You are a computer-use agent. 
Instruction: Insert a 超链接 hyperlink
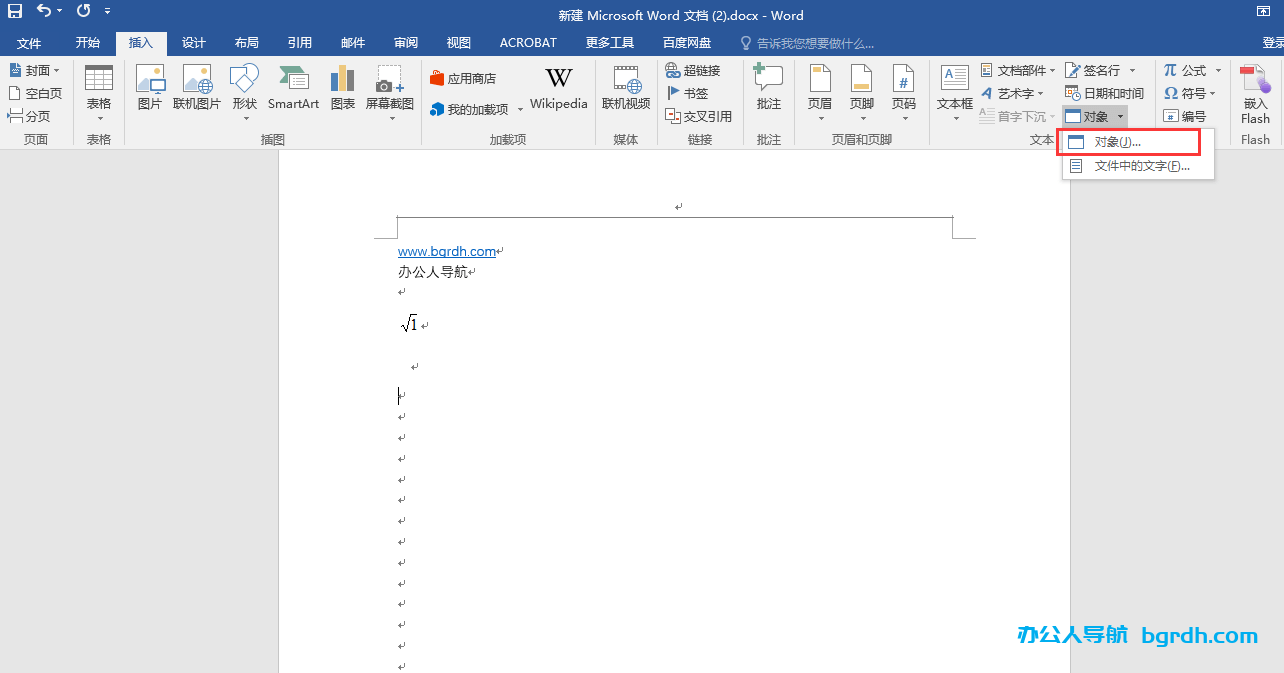(x=692, y=71)
